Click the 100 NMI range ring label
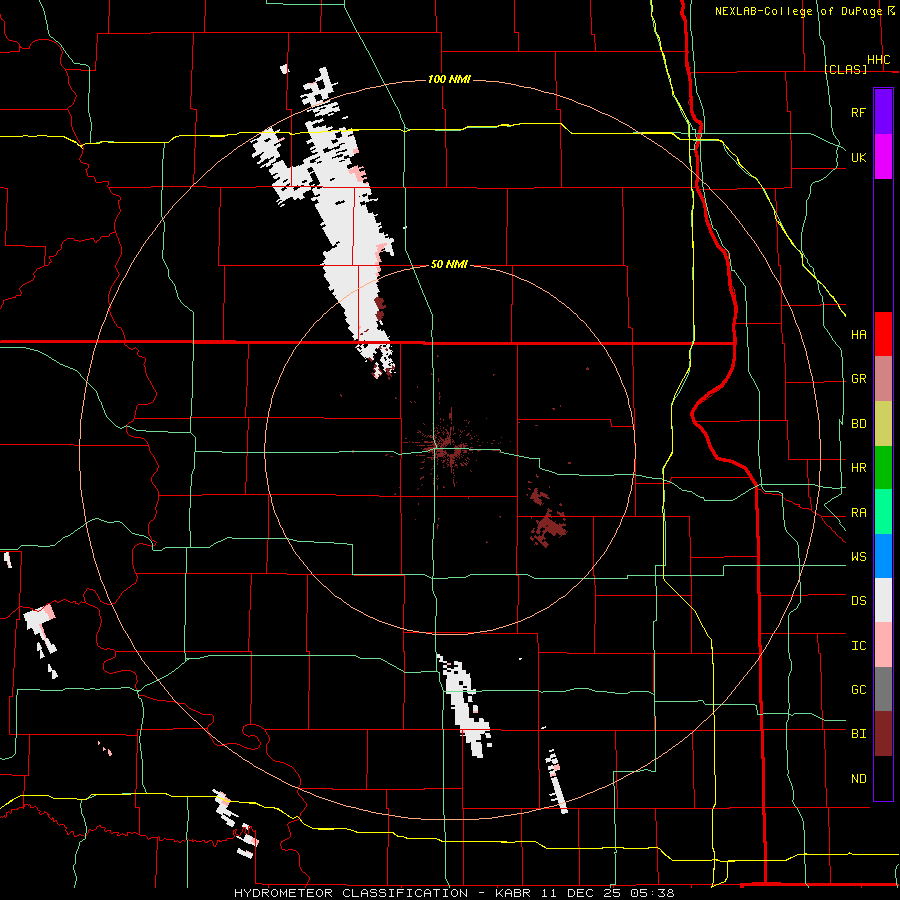The image size is (900, 900). 449,79
